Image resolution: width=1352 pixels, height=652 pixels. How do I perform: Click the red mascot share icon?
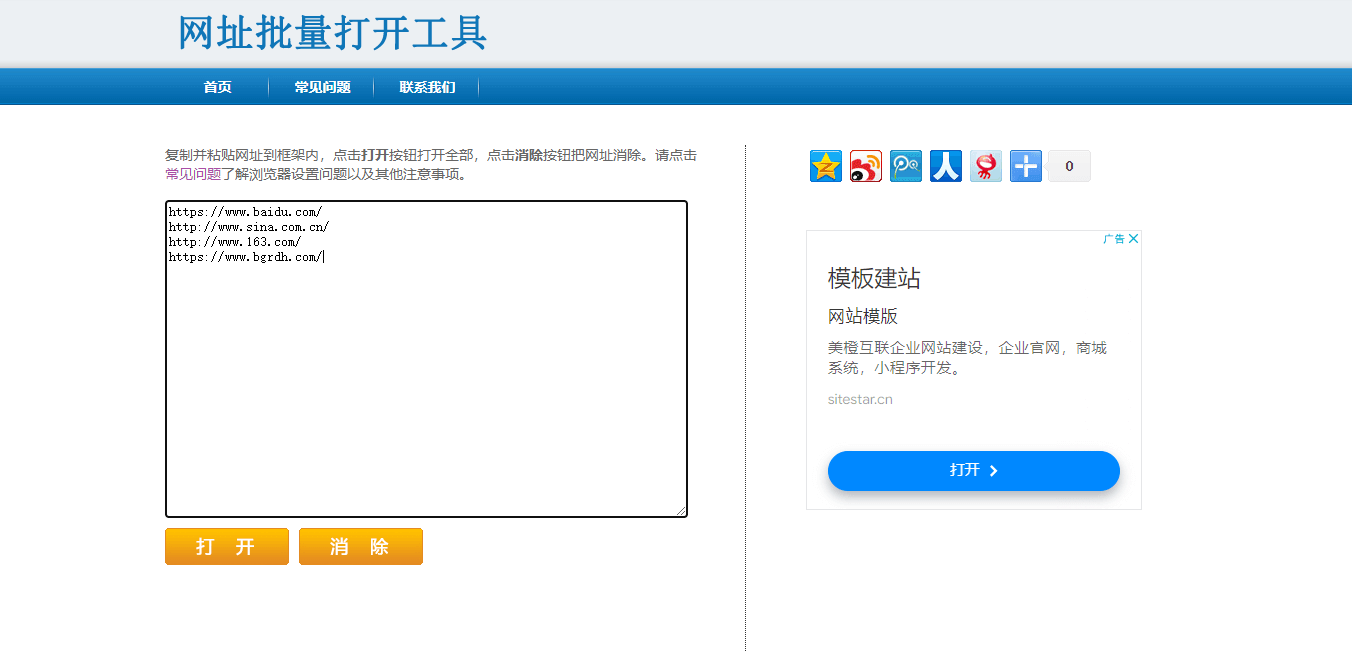pyautogui.click(x=985, y=165)
